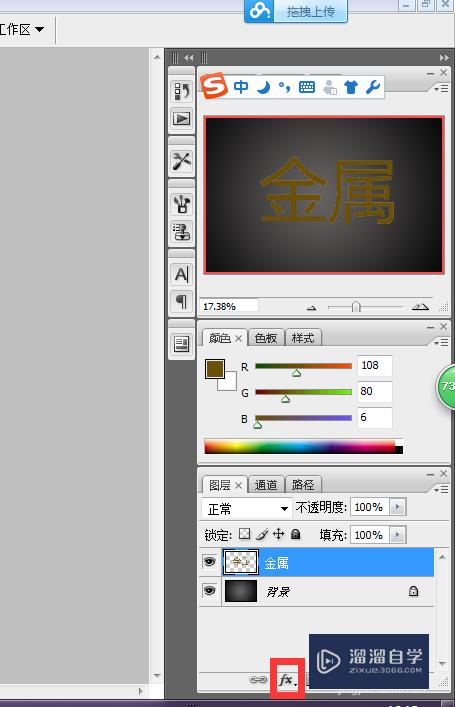The width and height of the screenshot is (455, 707).
Task: Toggle Sogou half/full-width moon icon
Action: (264, 87)
